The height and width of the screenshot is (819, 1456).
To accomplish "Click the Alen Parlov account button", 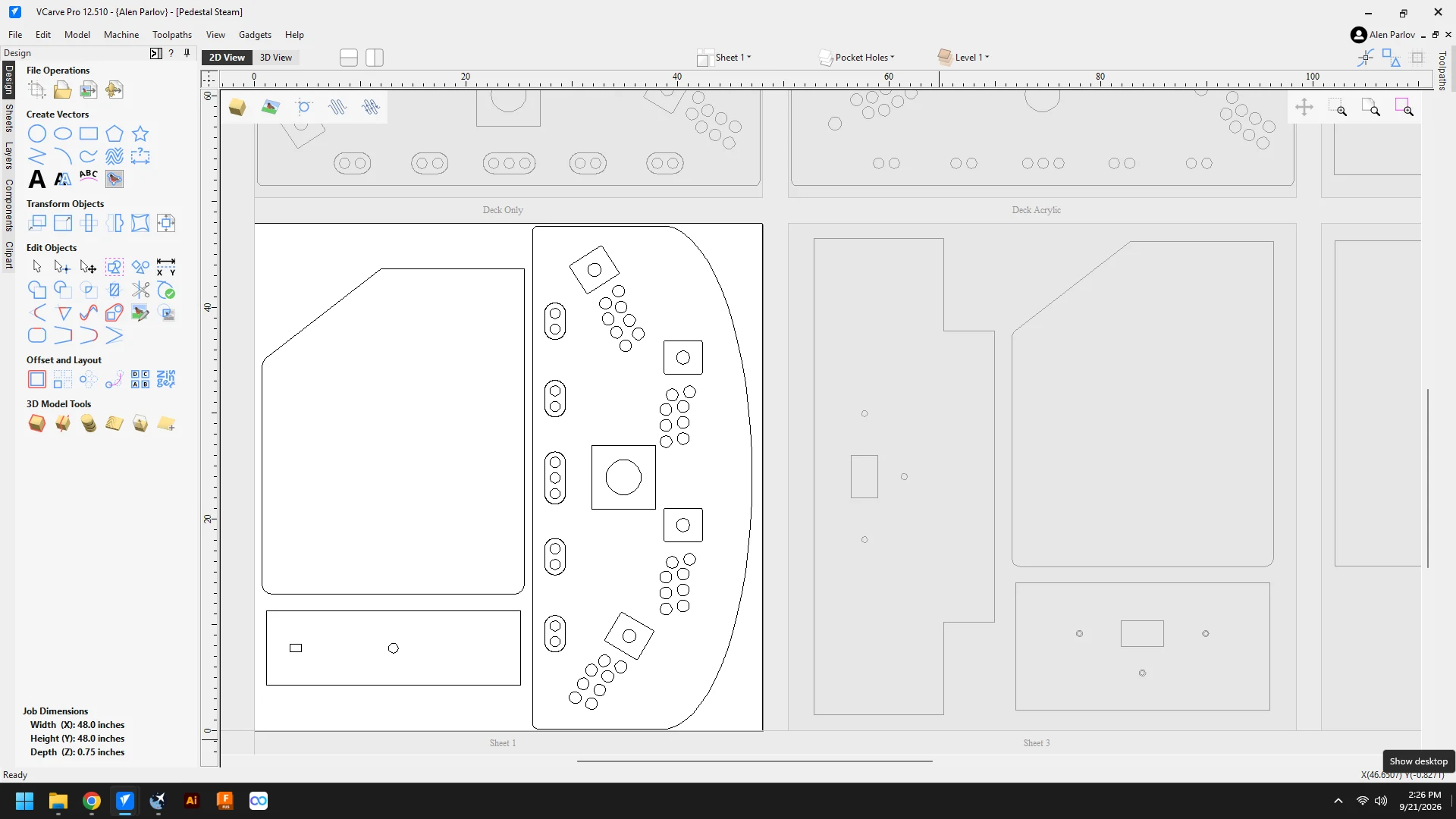I will [1382, 35].
